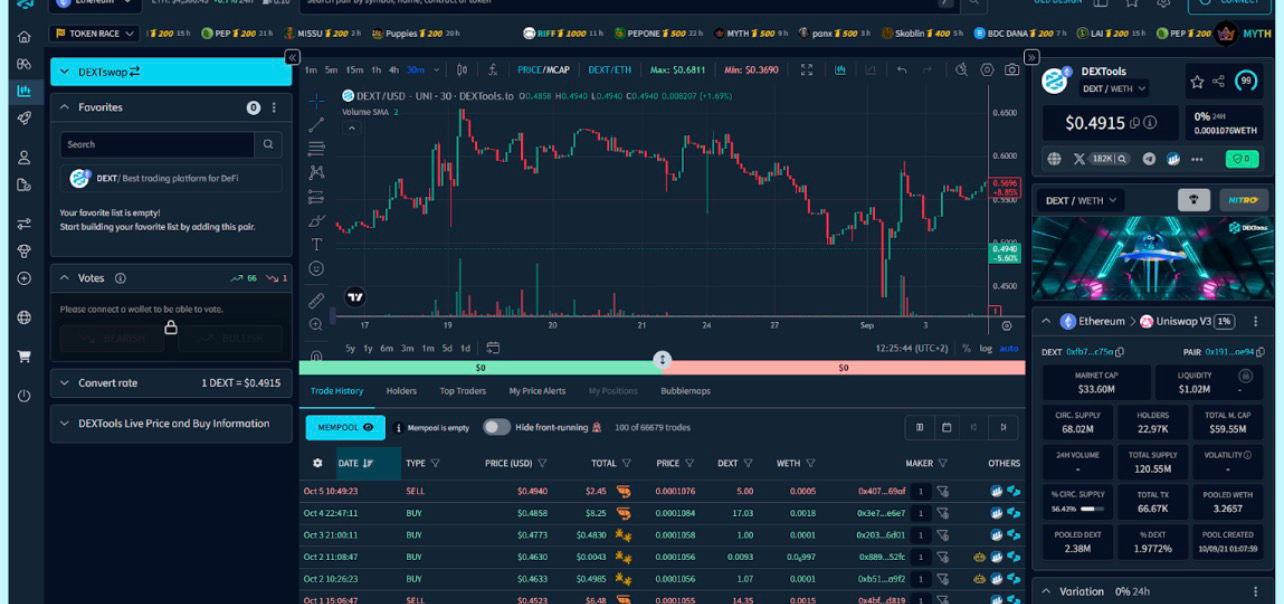Open the Bubblemaps tab
Screen dimensions: 1284x604
(685, 391)
